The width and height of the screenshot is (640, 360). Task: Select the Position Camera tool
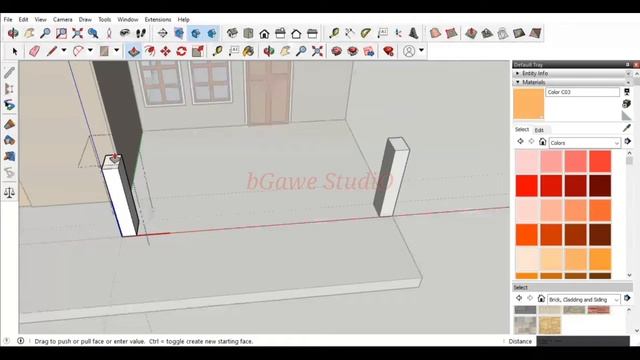click(109, 33)
